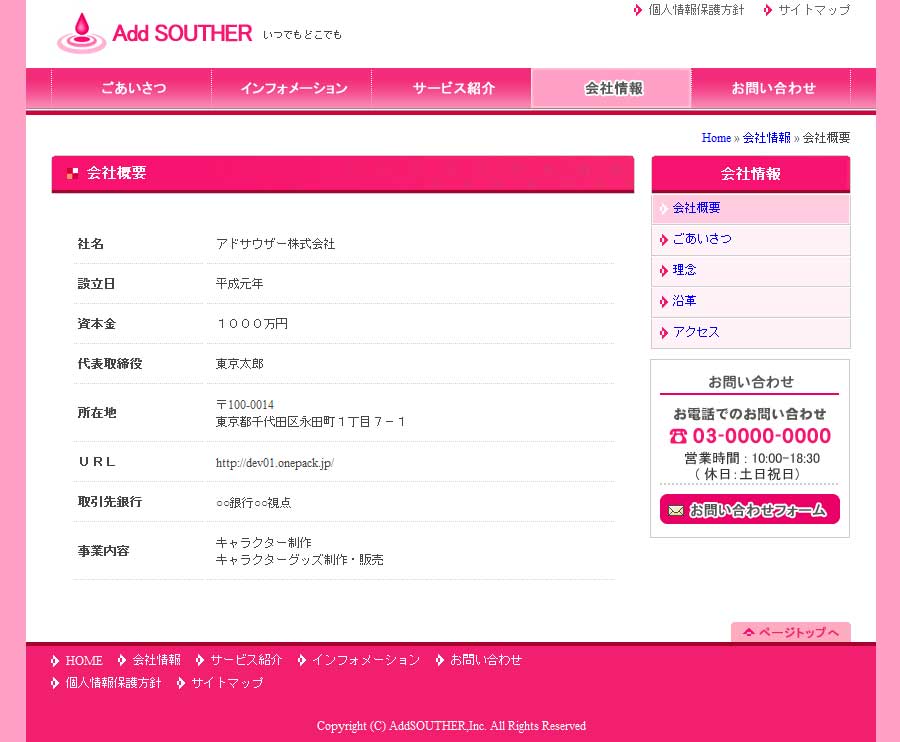The height and width of the screenshot is (742, 900).
Task: Open サイトマップ link in the footer
Action: [x=227, y=683]
